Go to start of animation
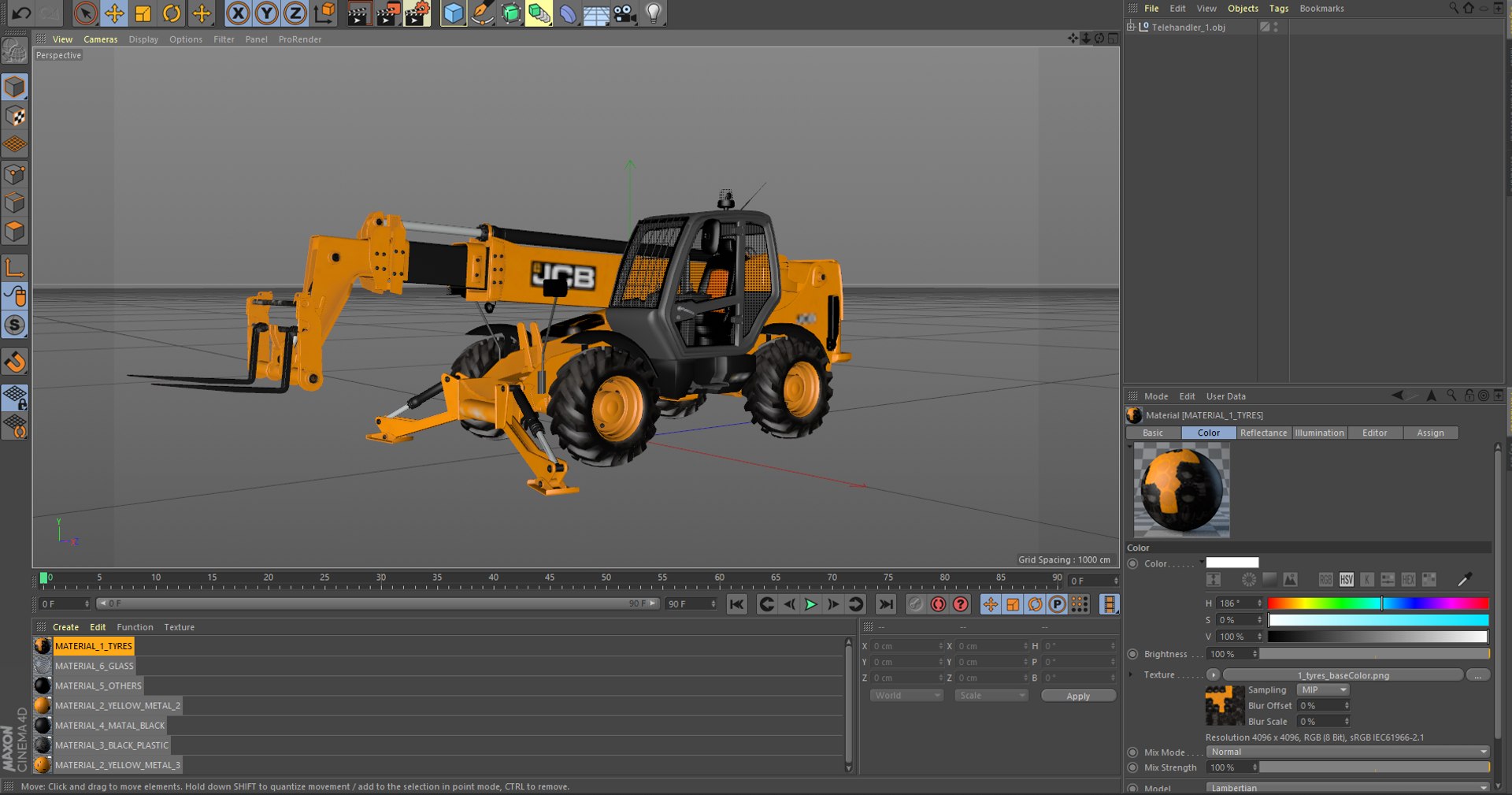This screenshot has height=795, width=1512. tap(736, 604)
